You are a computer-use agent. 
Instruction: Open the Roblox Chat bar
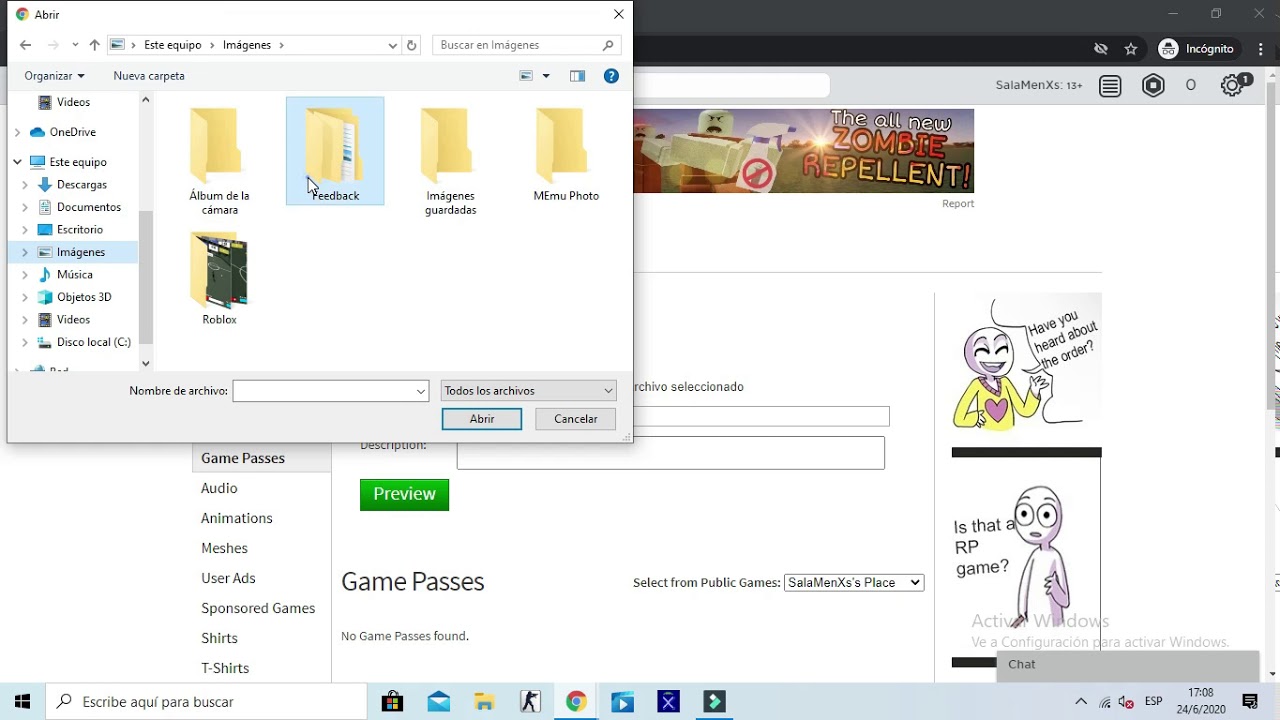point(1127,665)
